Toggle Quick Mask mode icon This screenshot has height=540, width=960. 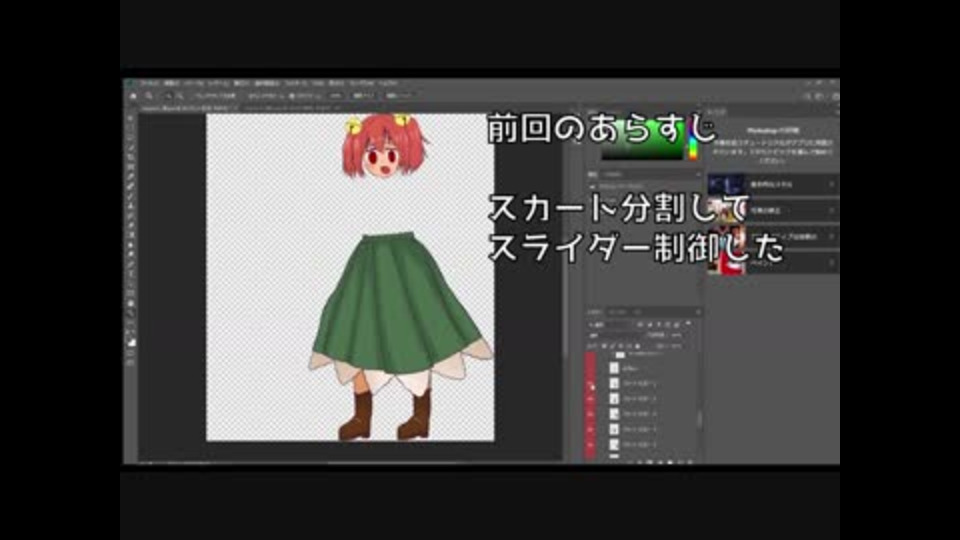[131, 354]
